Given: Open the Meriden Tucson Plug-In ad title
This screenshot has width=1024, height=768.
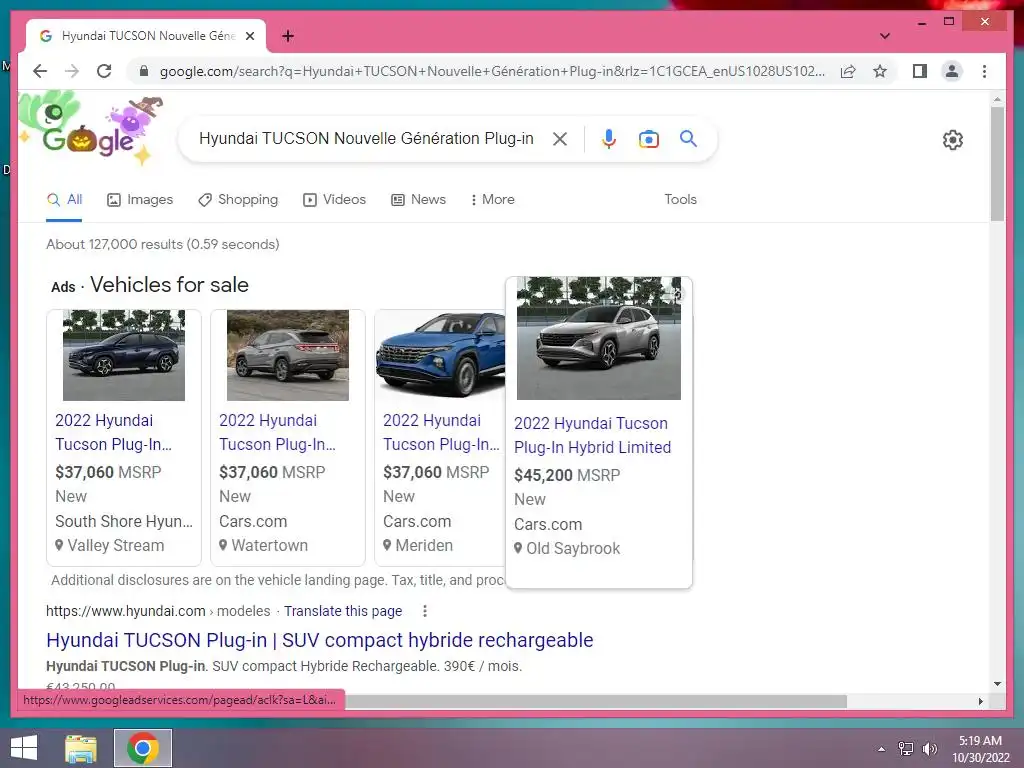Looking at the screenshot, I should pos(441,432).
